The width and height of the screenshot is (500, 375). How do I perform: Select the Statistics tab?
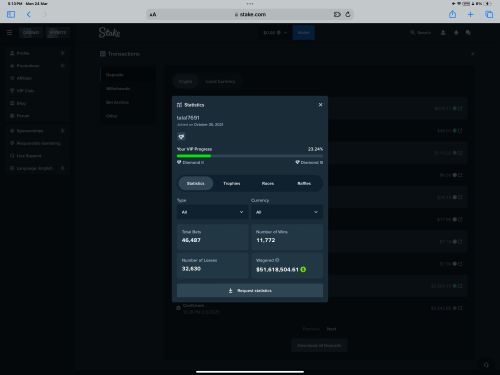pos(196,183)
